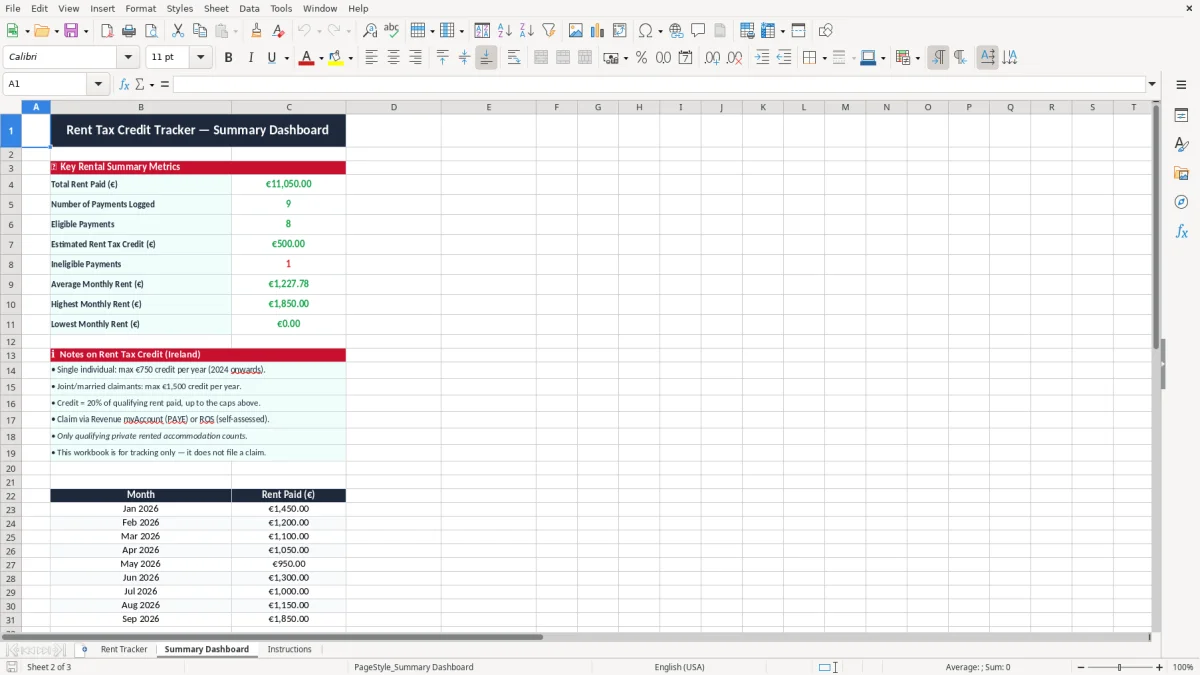The image size is (1200, 675).
Task: Expand background color dropdown arrow
Action: pos(350,58)
